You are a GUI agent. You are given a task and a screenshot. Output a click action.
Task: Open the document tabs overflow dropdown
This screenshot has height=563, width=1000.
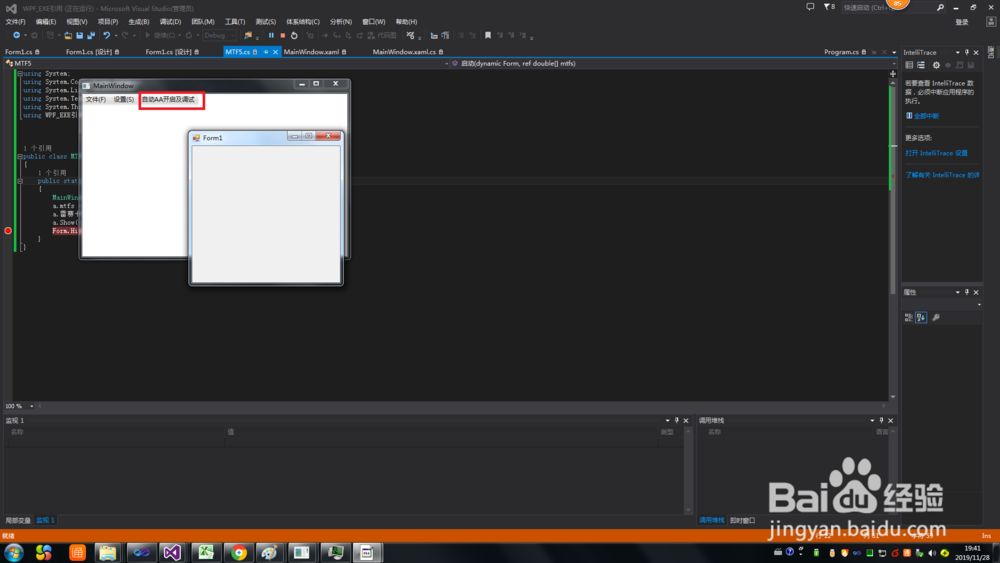coord(894,52)
